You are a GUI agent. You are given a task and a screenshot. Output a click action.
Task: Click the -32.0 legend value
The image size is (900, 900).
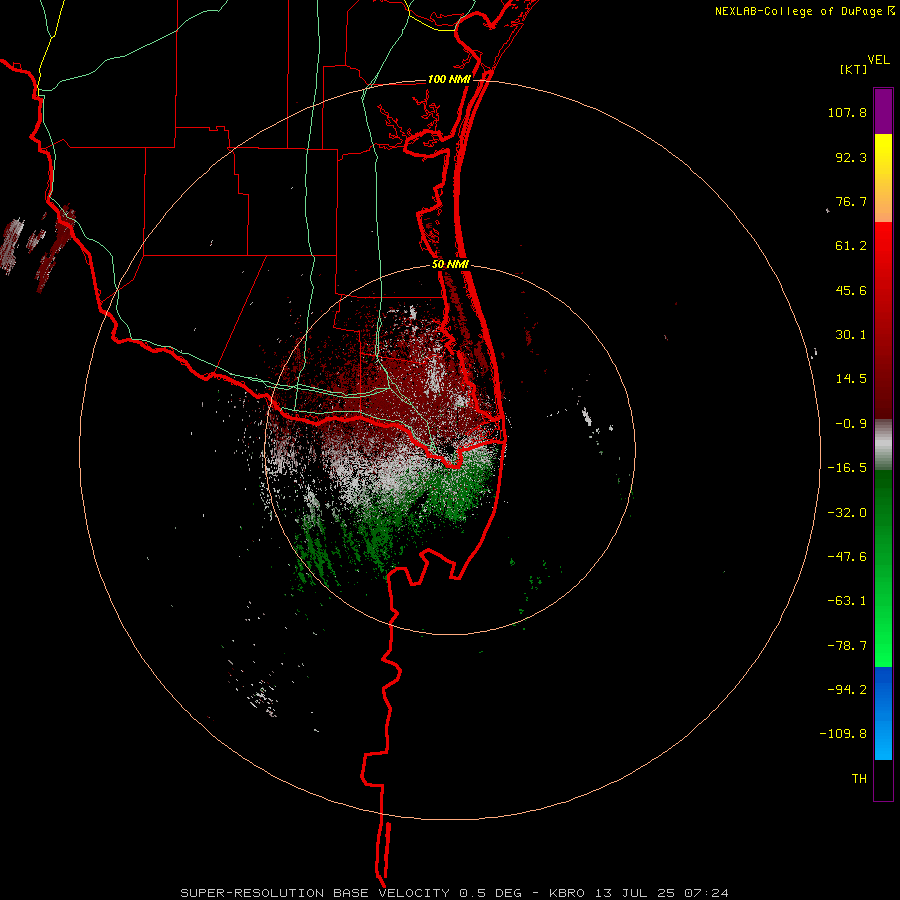(x=847, y=513)
